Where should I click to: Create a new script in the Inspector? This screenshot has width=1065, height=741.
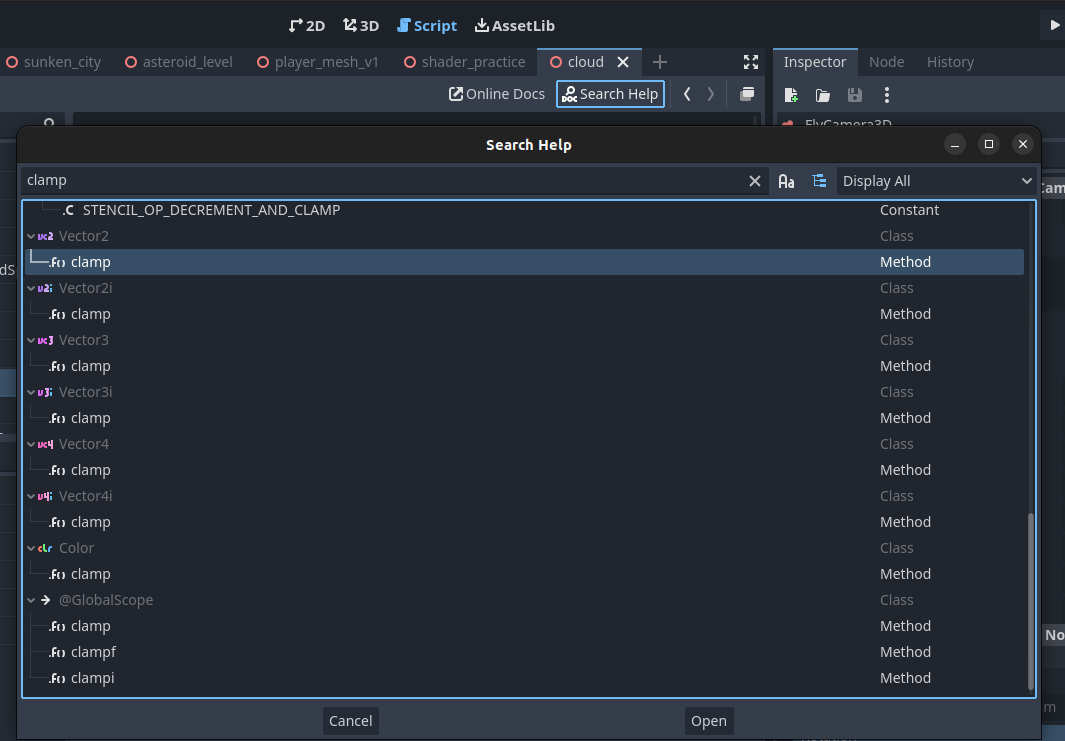click(790, 95)
